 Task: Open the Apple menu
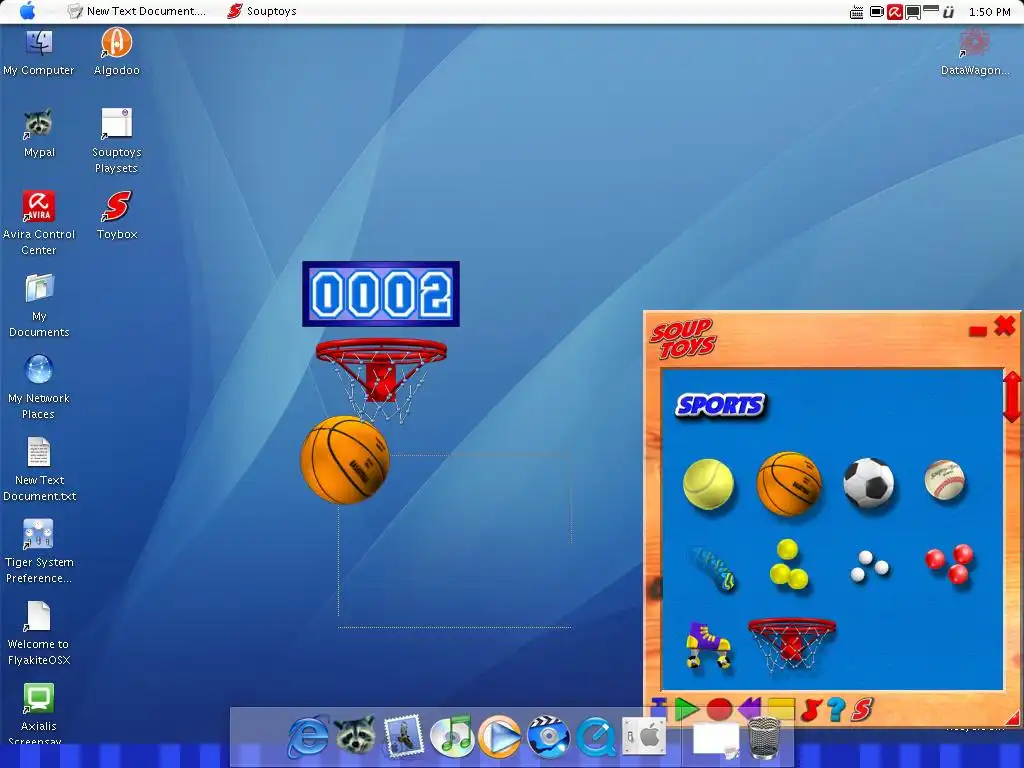pyautogui.click(x=27, y=11)
